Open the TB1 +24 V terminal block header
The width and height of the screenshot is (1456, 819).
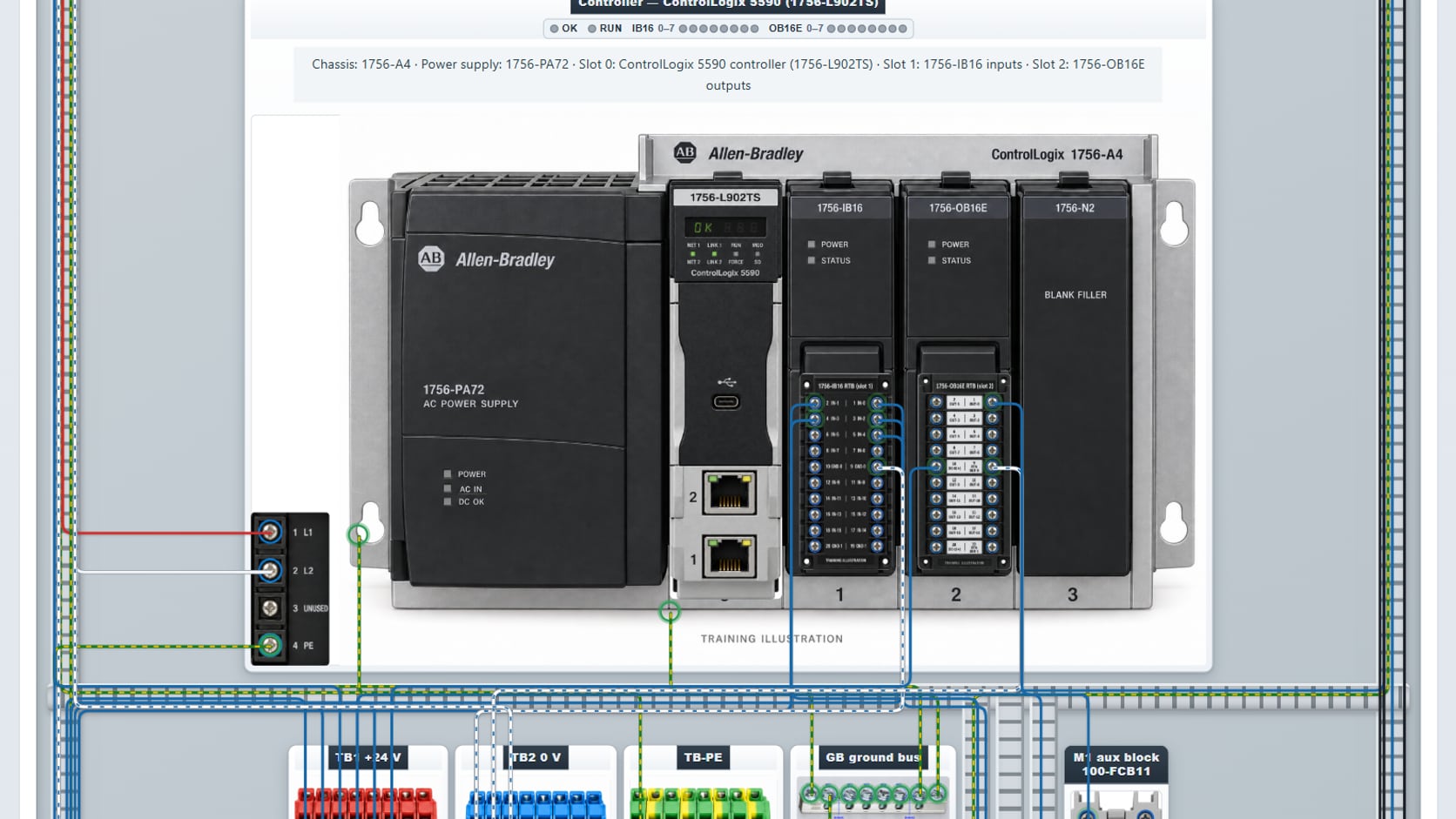click(368, 757)
